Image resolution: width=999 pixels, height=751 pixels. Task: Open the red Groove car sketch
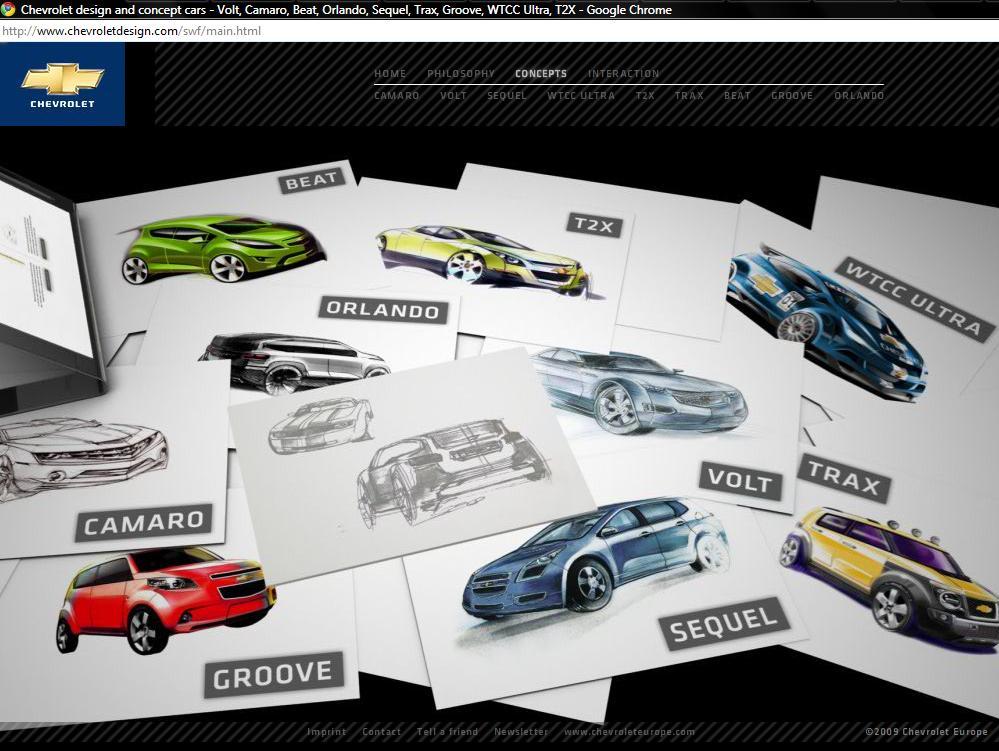(x=167, y=599)
